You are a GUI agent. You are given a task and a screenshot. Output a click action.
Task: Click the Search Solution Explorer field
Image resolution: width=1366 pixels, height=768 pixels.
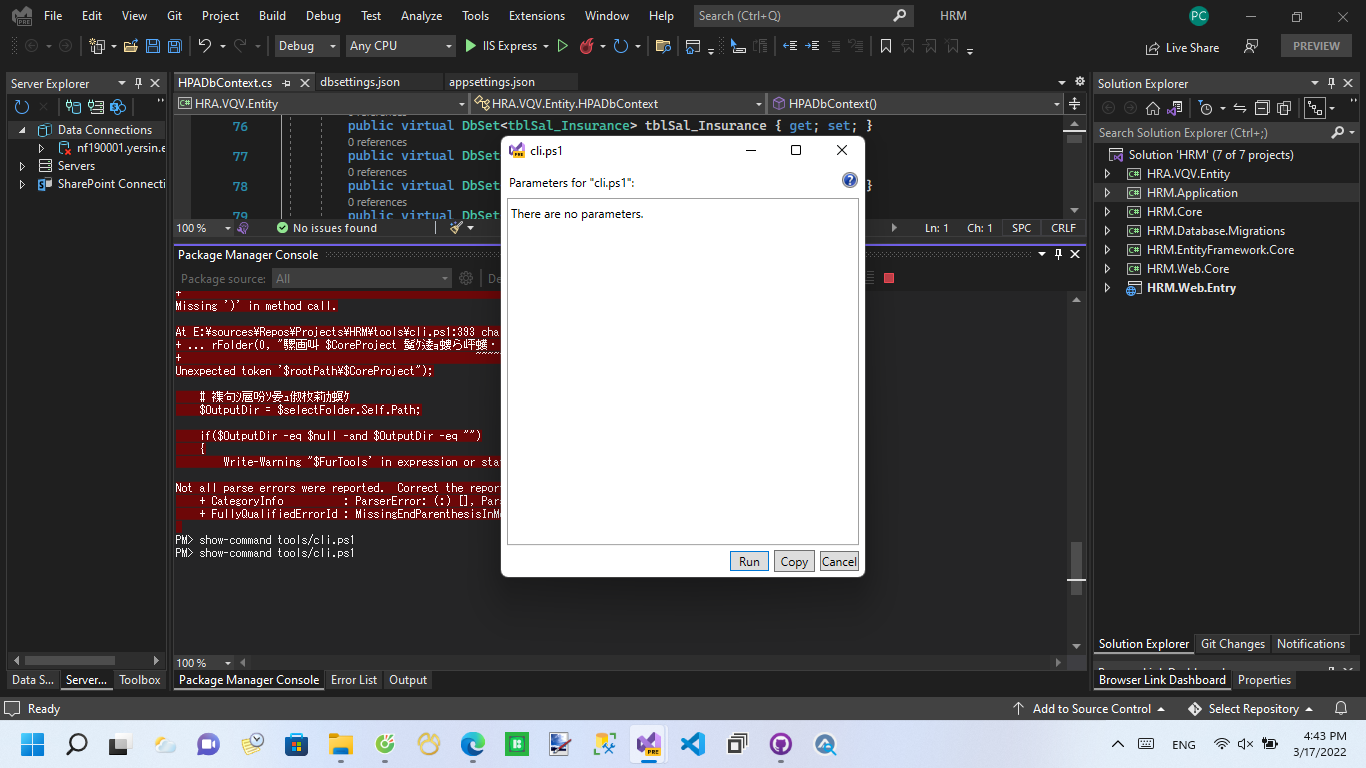(1226, 132)
